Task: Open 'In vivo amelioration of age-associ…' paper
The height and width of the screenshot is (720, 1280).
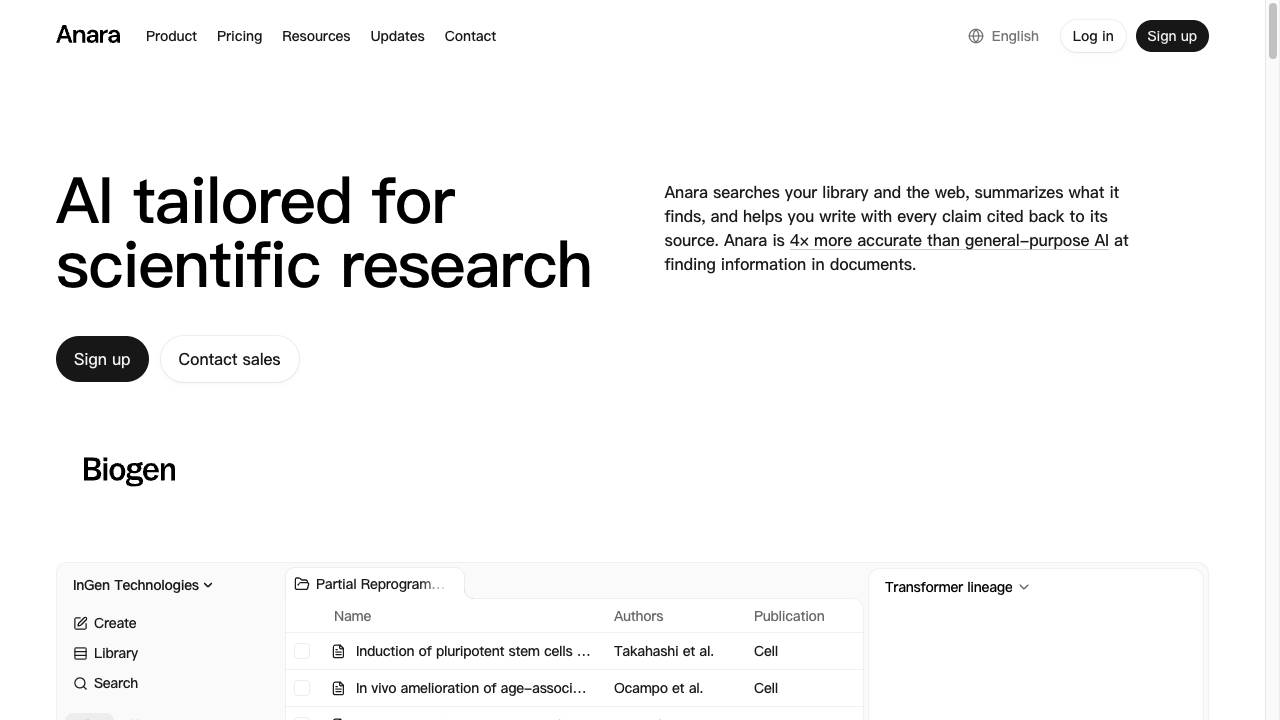Action: (x=471, y=688)
